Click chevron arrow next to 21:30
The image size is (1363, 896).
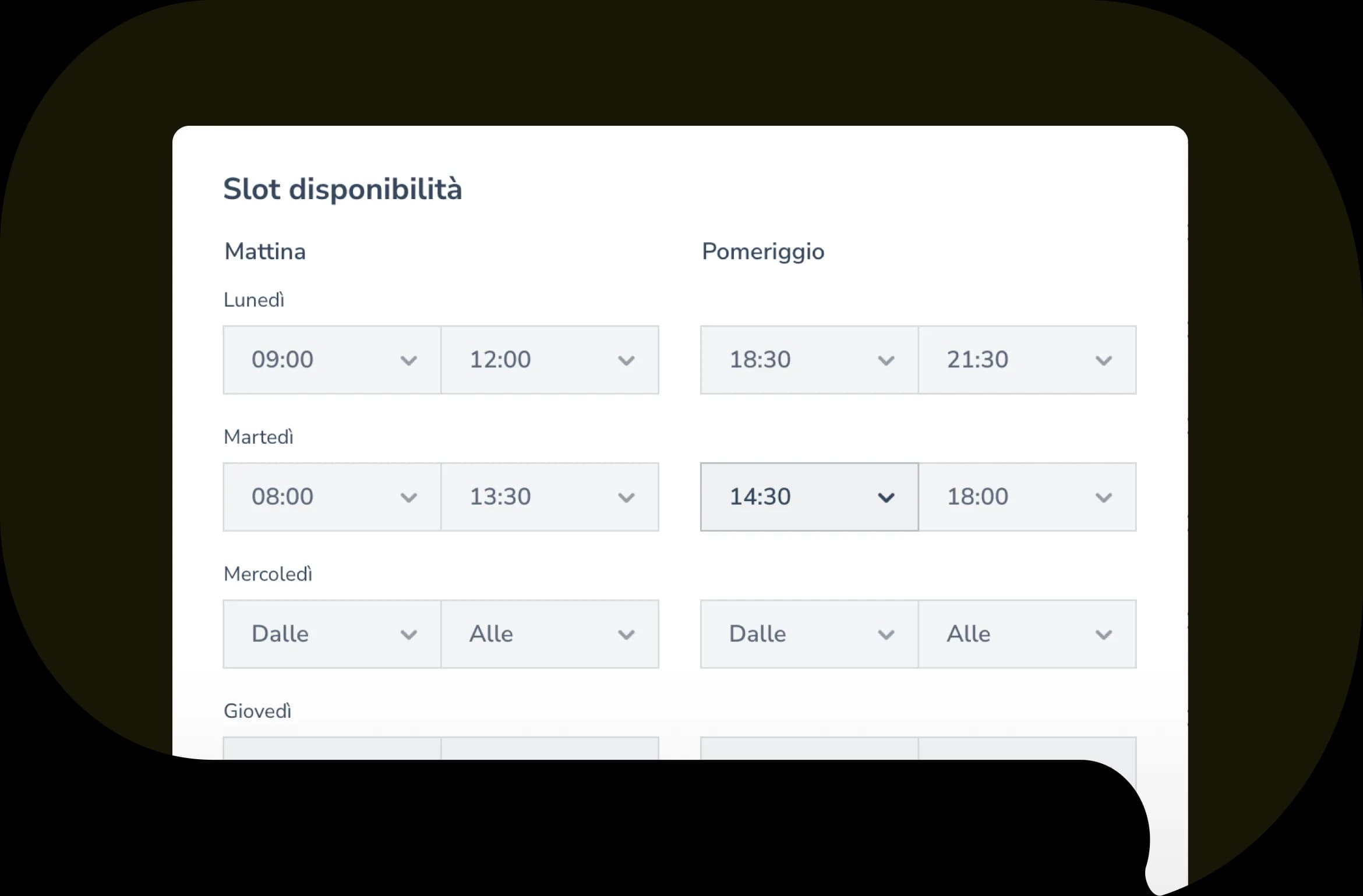(1104, 361)
